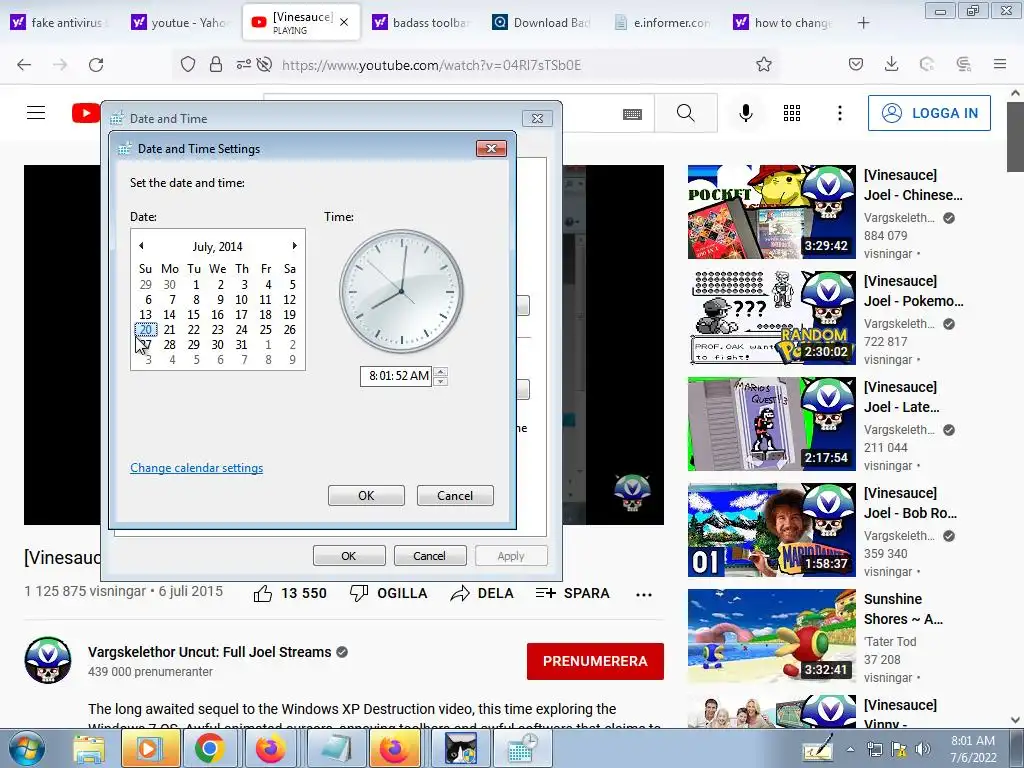Click the YouTube search magnifier button
Image resolution: width=1024 pixels, height=768 pixels.
(x=686, y=113)
